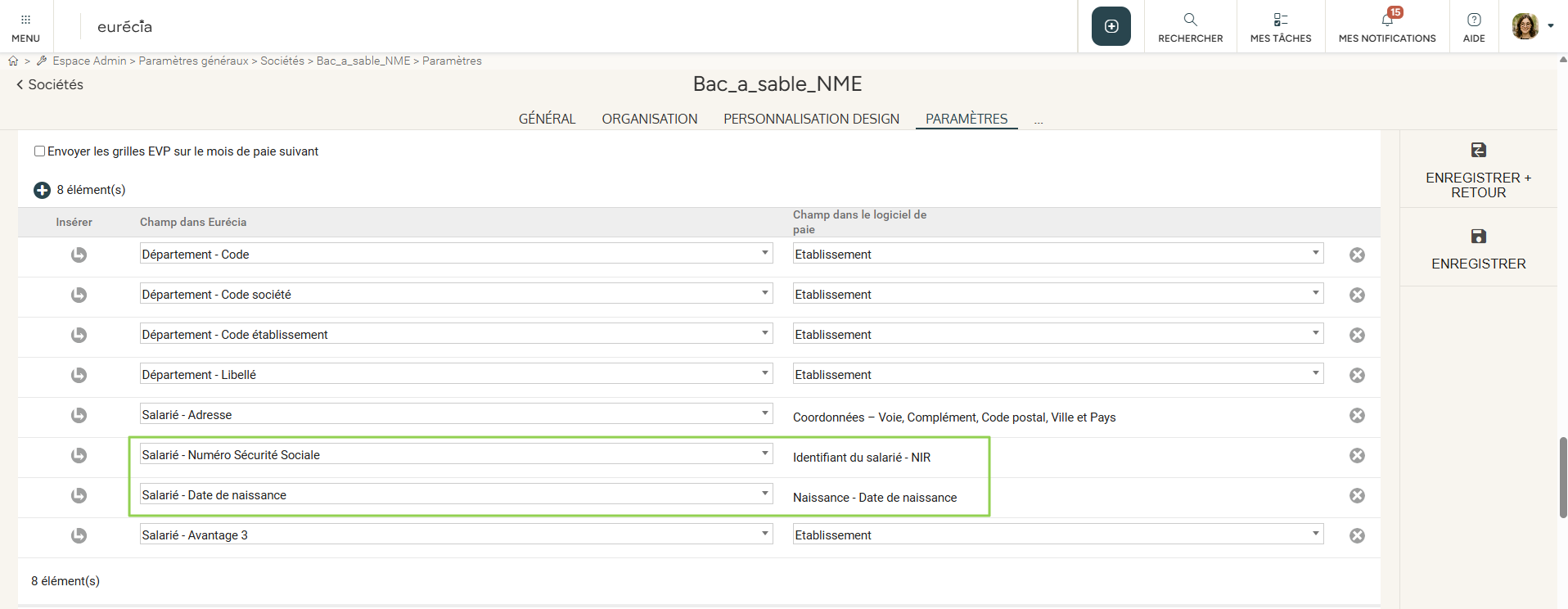Screen dimensions: 1568x609
Task: Click home icon in breadcrumb
Action: 13,61
